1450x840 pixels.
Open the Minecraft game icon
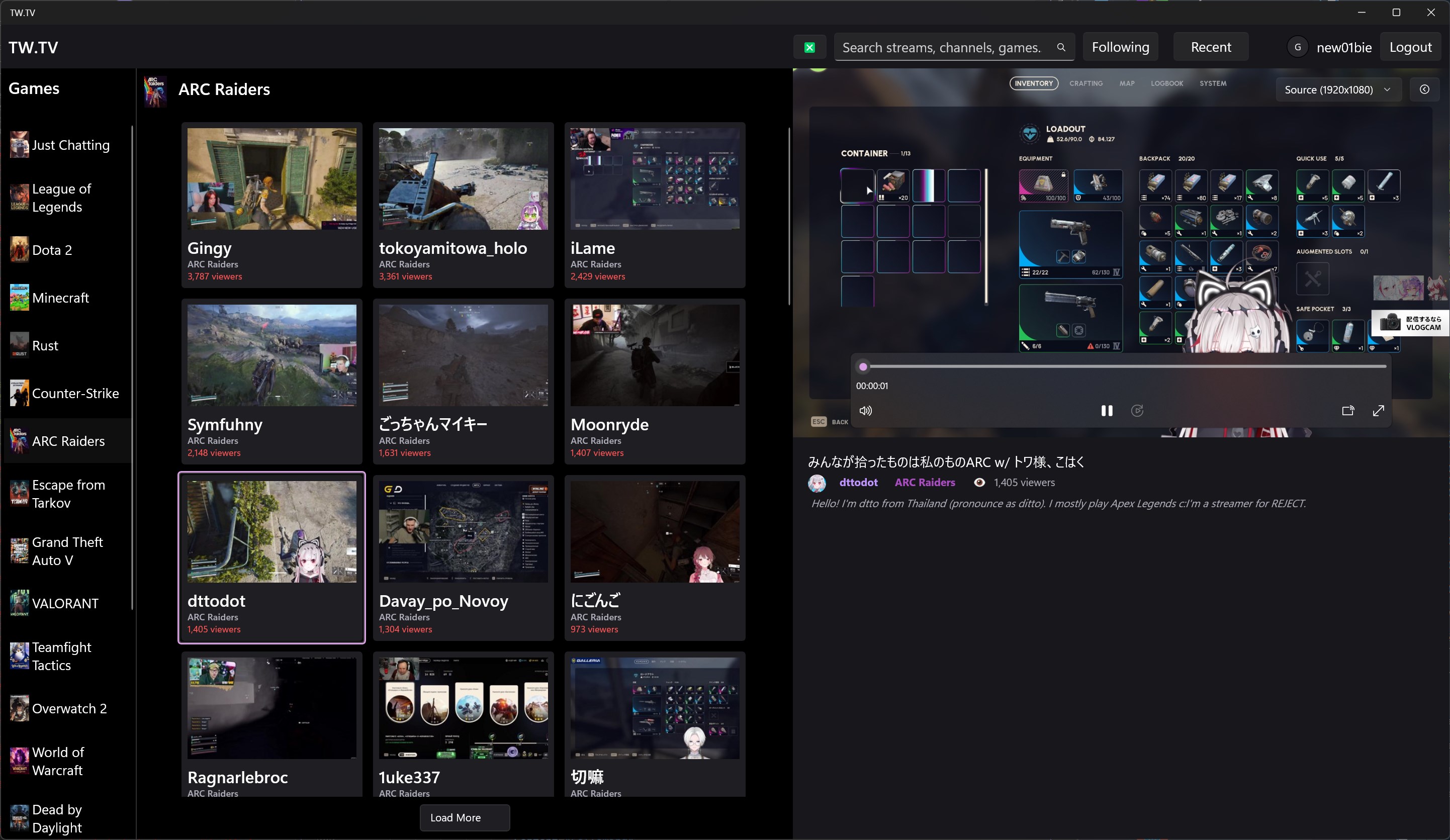click(x=19, y=298)
